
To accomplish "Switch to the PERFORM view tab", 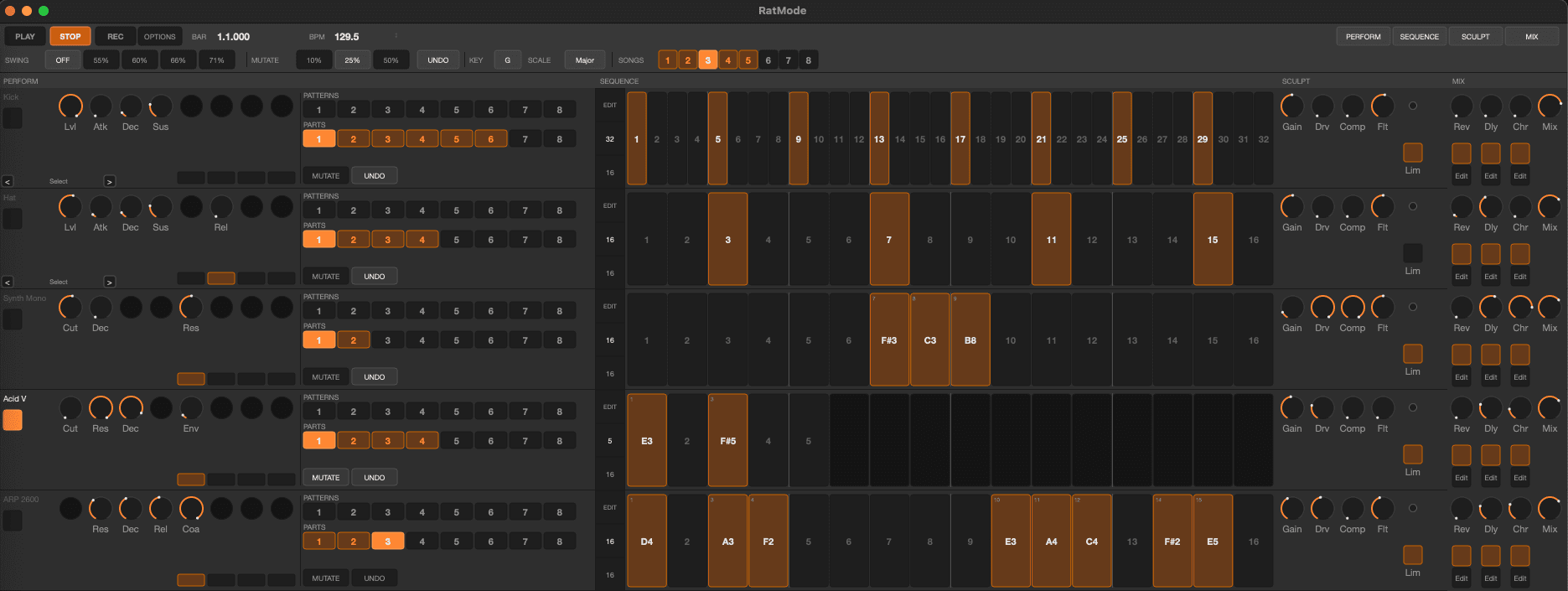I will pos(1364,36).
